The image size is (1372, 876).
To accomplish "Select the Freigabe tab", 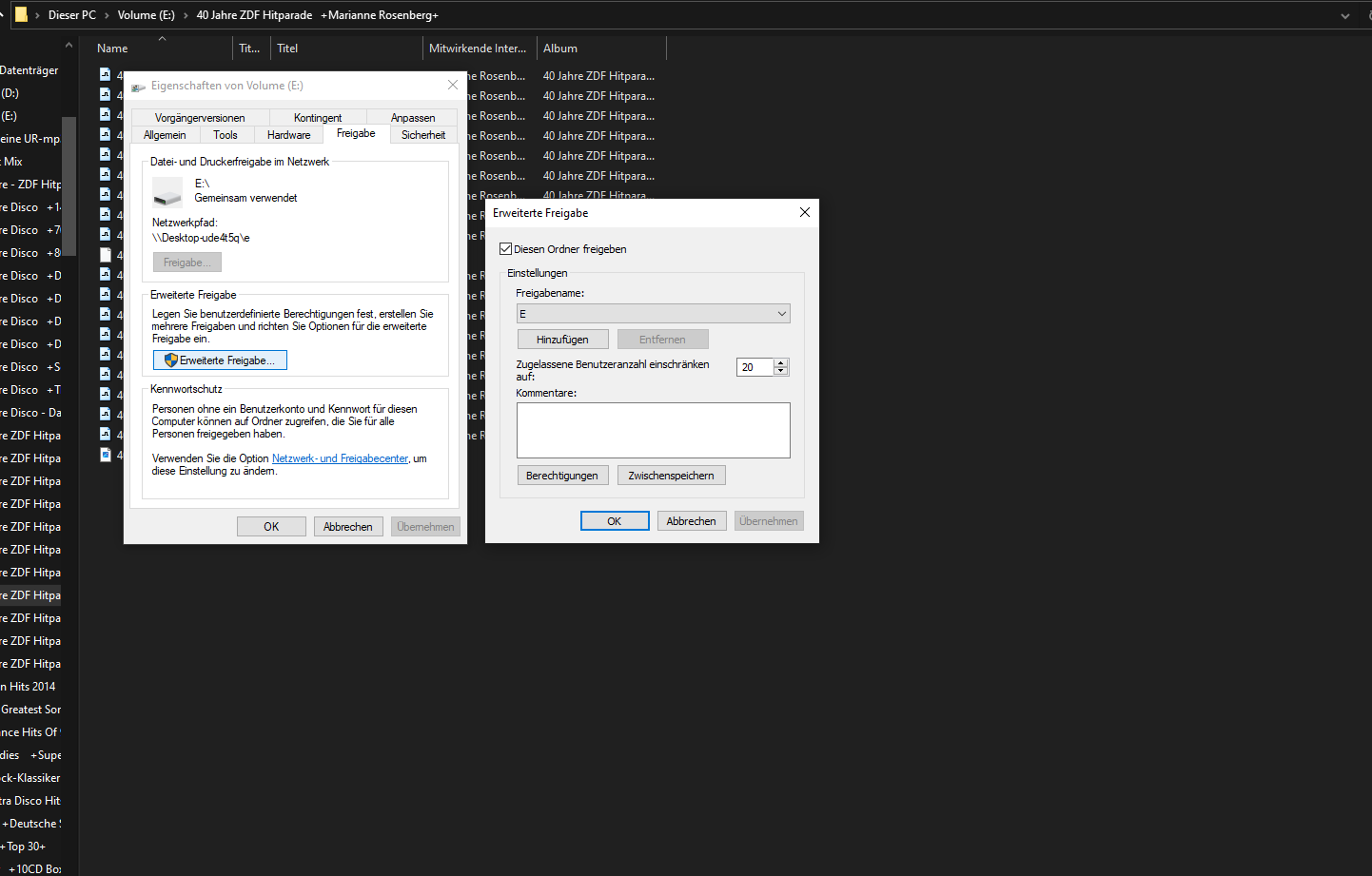I will coord(356,133).
